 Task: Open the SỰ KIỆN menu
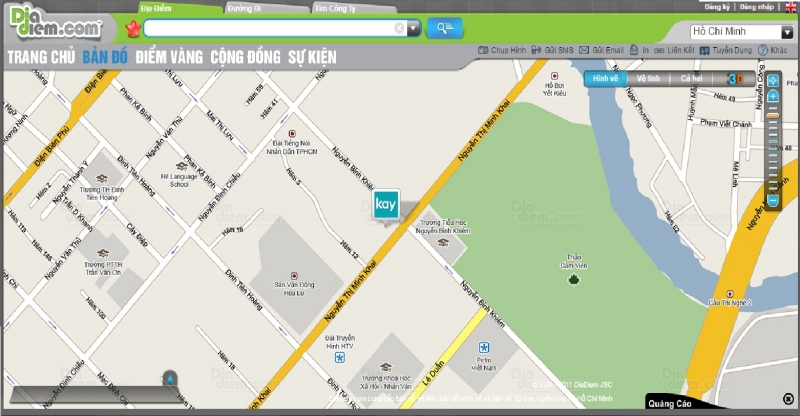point(312,57)
